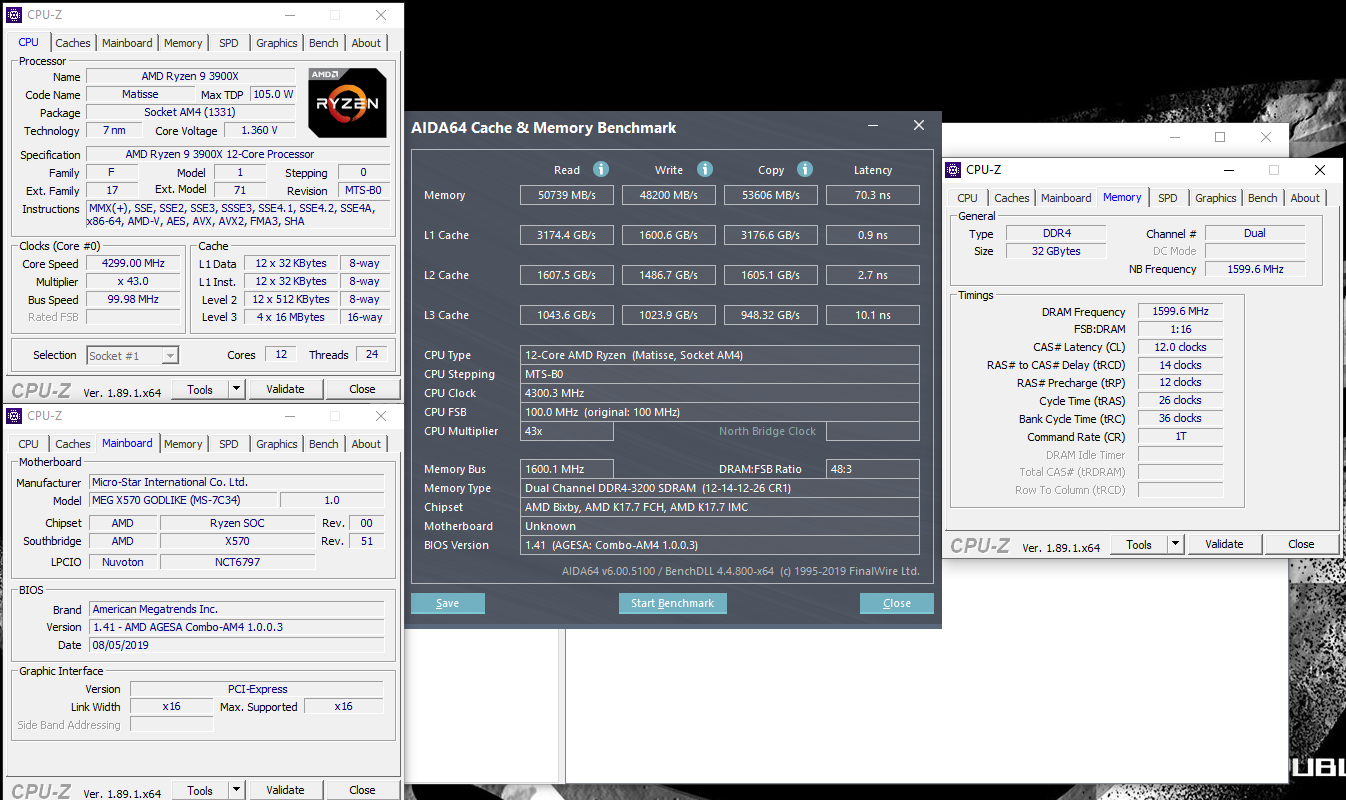The image size is (1346, 800).
Task: Open Graphics tab in top-left CPU-Z window
Action: (277, 43)
